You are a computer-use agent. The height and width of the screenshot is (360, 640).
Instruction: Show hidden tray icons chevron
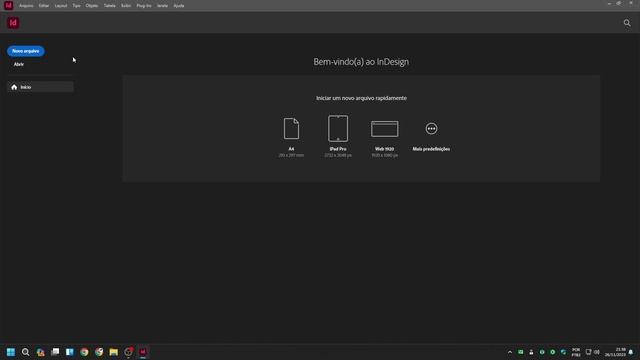510,352
